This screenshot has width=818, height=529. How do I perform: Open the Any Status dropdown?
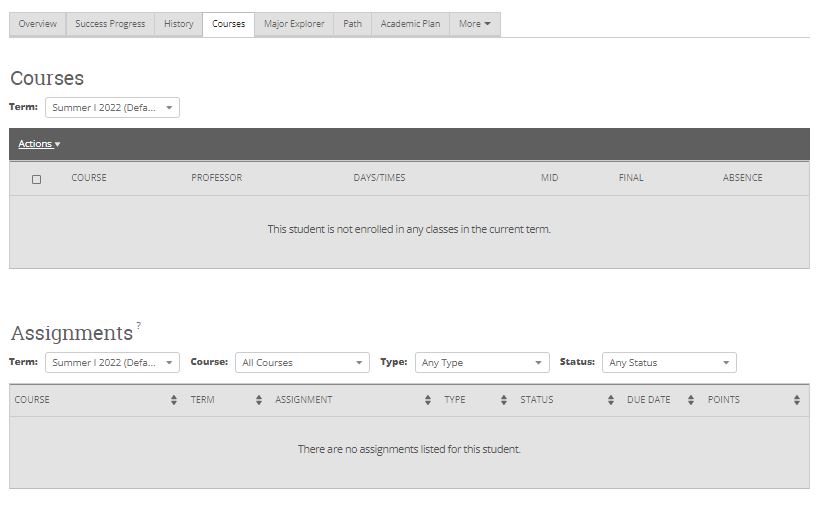coord(669,363)
